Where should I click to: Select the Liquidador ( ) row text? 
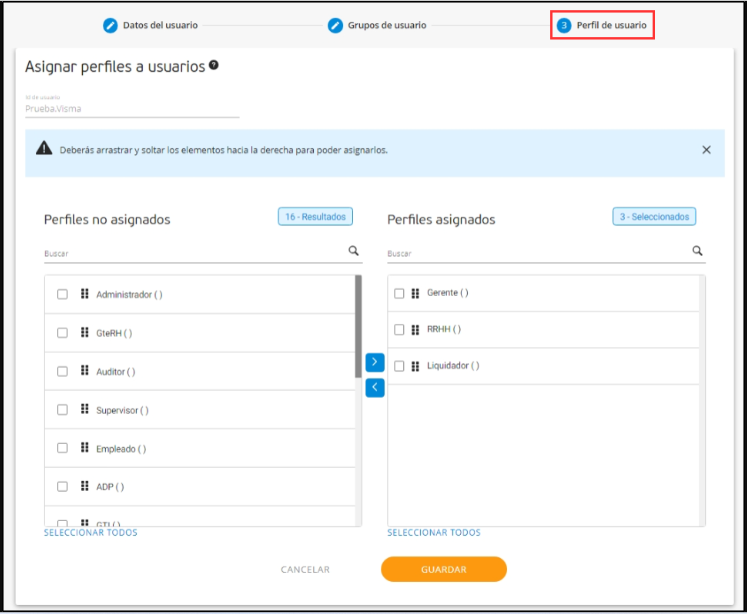[453, 366]
